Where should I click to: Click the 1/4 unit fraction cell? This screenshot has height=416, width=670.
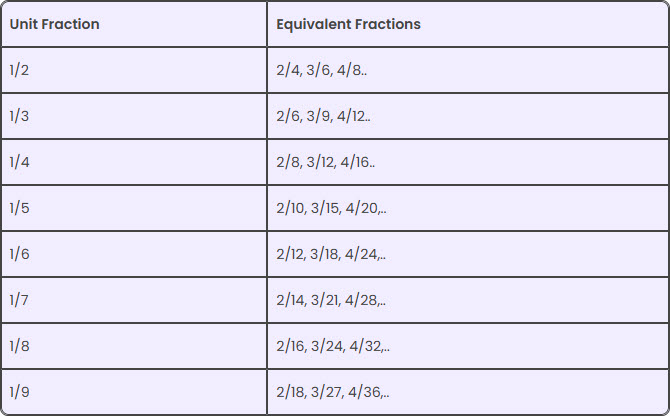click(x=20, y=162)
